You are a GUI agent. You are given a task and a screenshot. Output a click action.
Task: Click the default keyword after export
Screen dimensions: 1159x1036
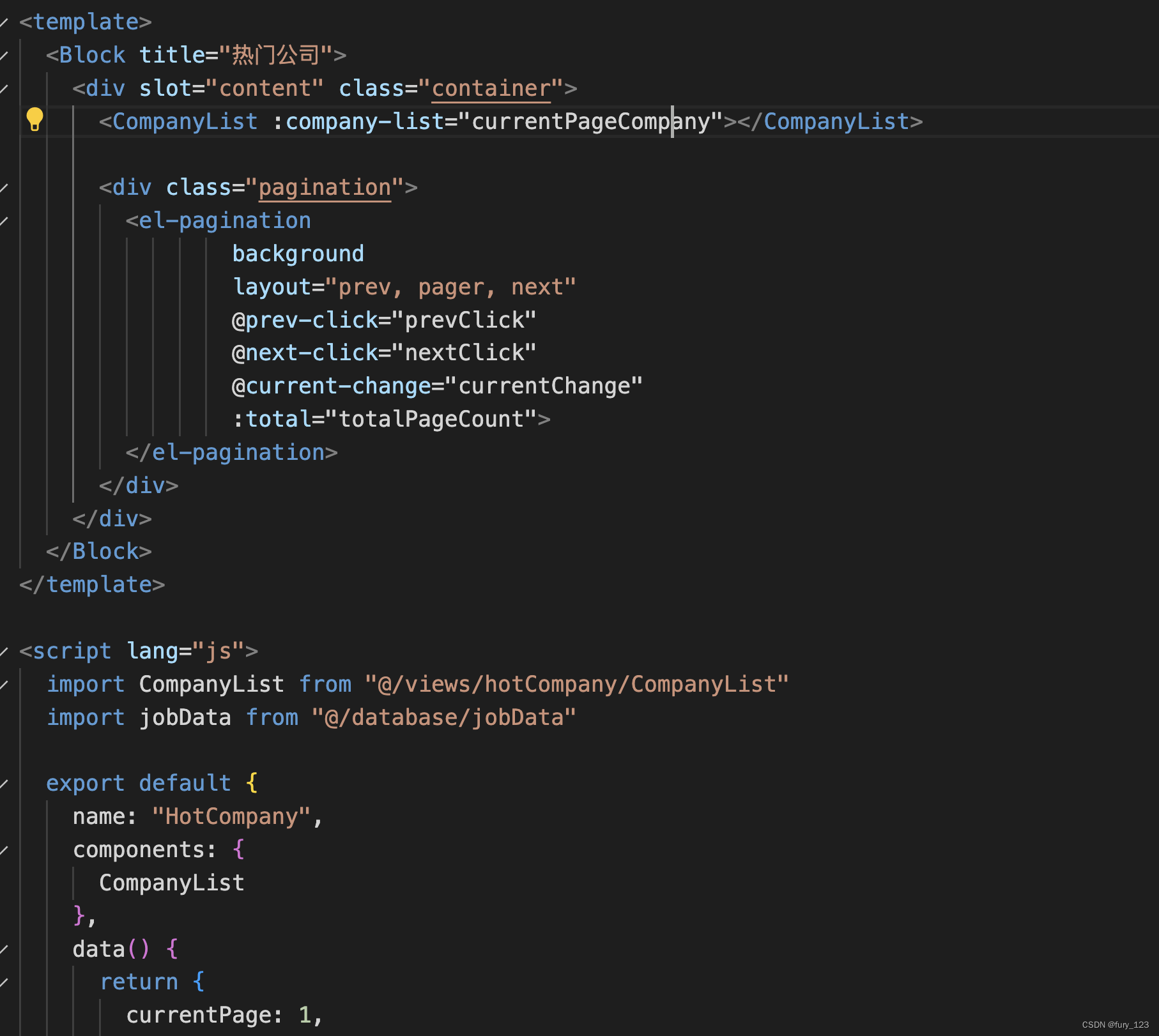pos(185,783)
